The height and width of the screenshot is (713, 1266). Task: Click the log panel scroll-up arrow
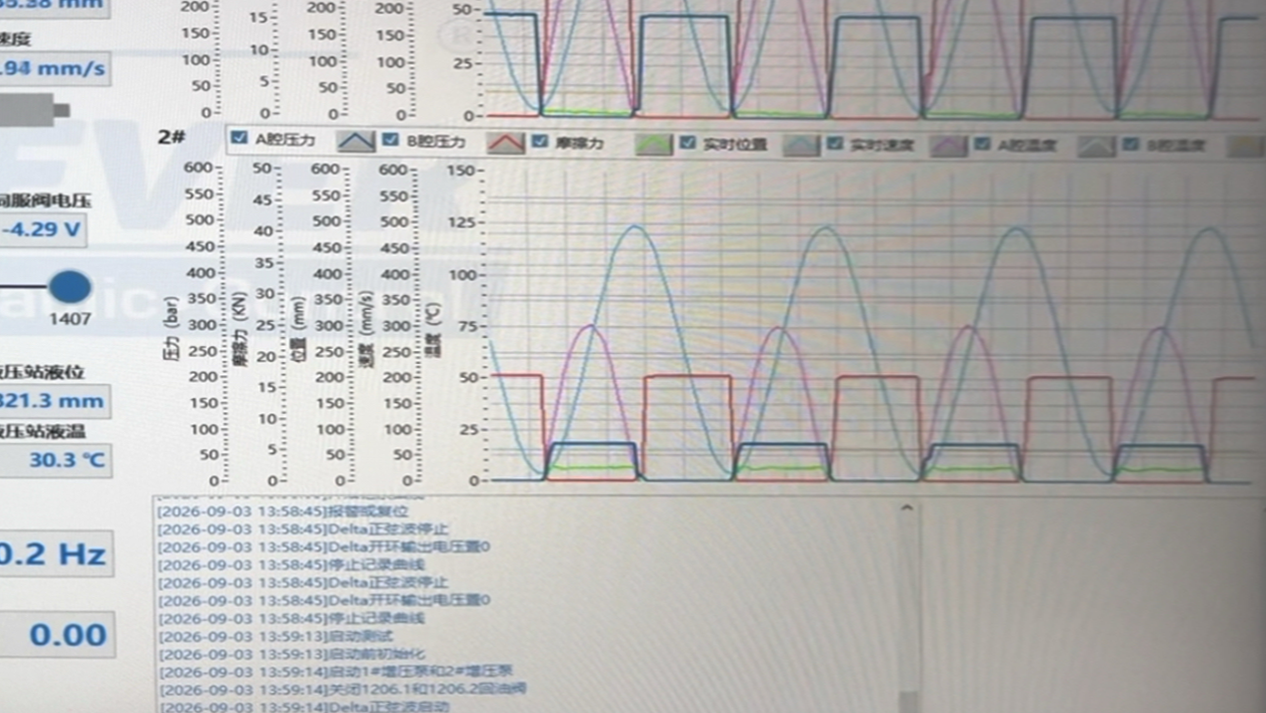[906, 508]
